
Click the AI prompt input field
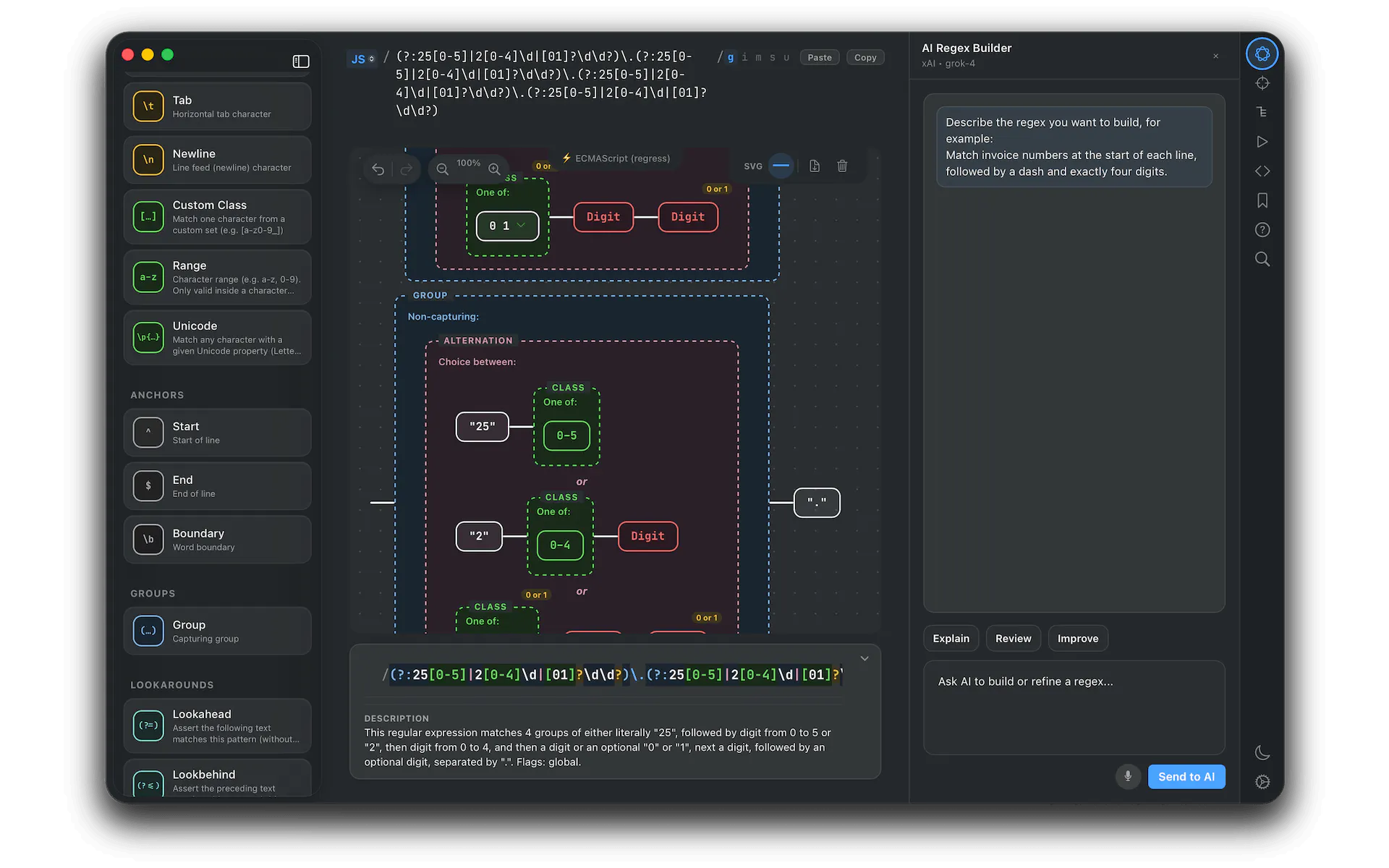click(1074, 707)
